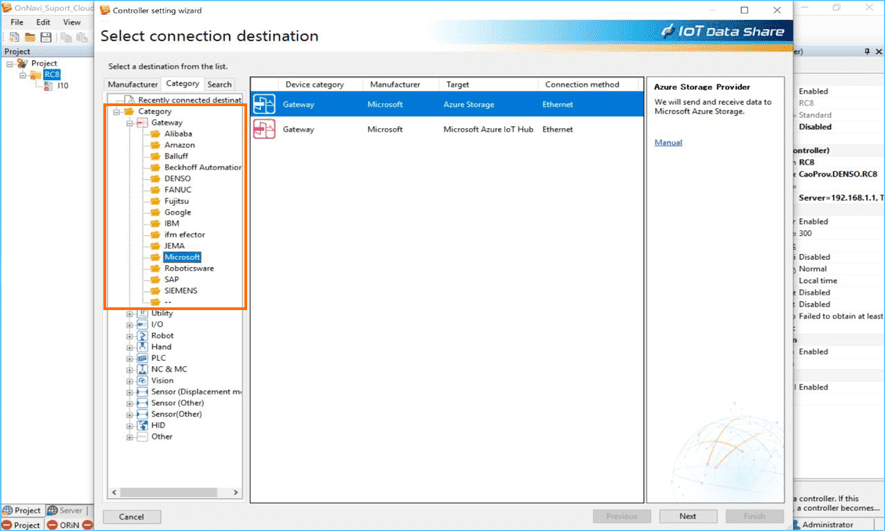The image size is (885, 531).
Task: Click the Next button
Action: click(x=688, y=516)
